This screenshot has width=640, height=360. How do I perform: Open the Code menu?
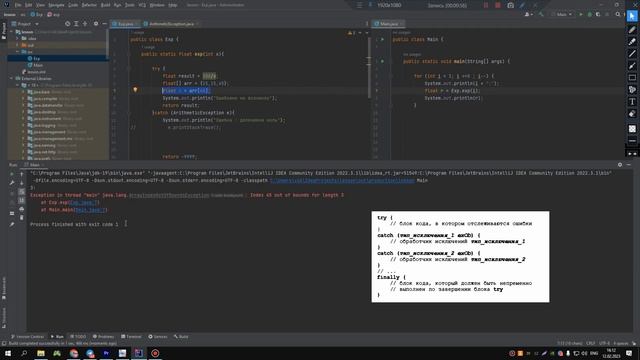coord(73,5)
